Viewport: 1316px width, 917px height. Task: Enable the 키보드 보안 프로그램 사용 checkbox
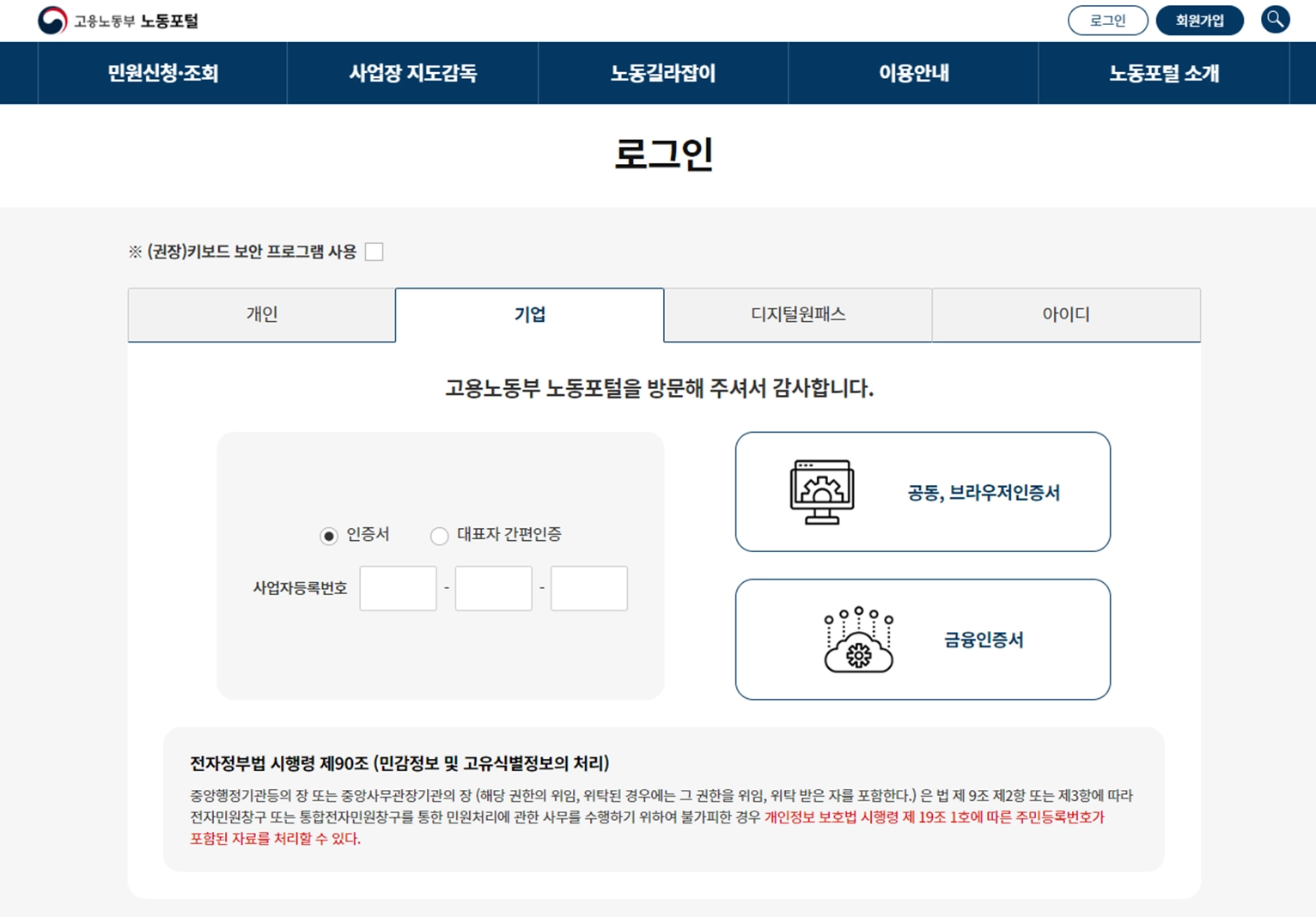coord(375,252)
